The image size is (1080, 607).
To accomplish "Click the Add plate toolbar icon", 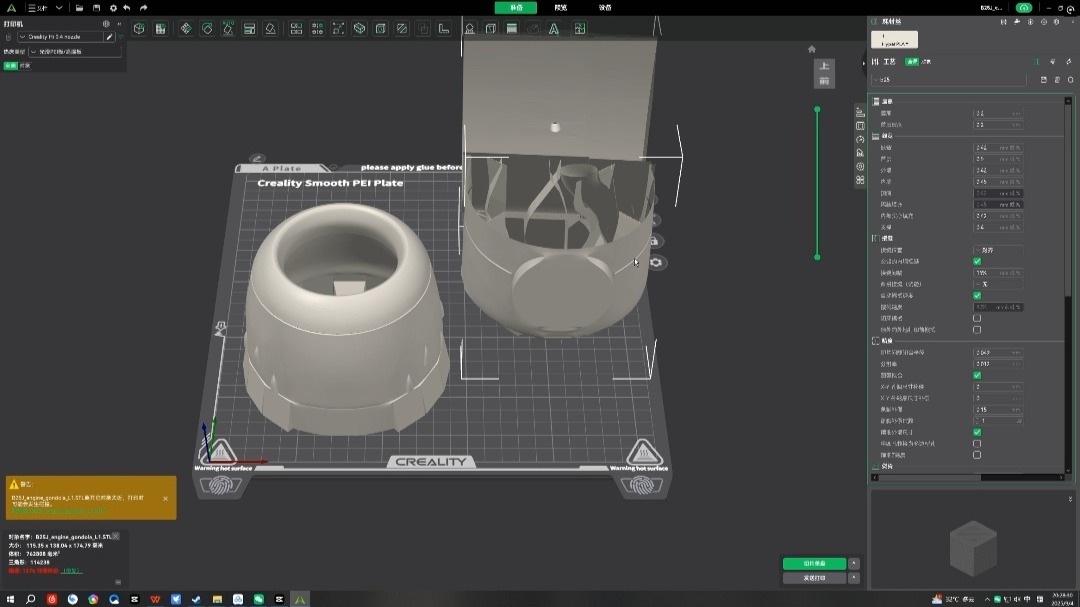I will pyautogui.click(x=160, y=29).
